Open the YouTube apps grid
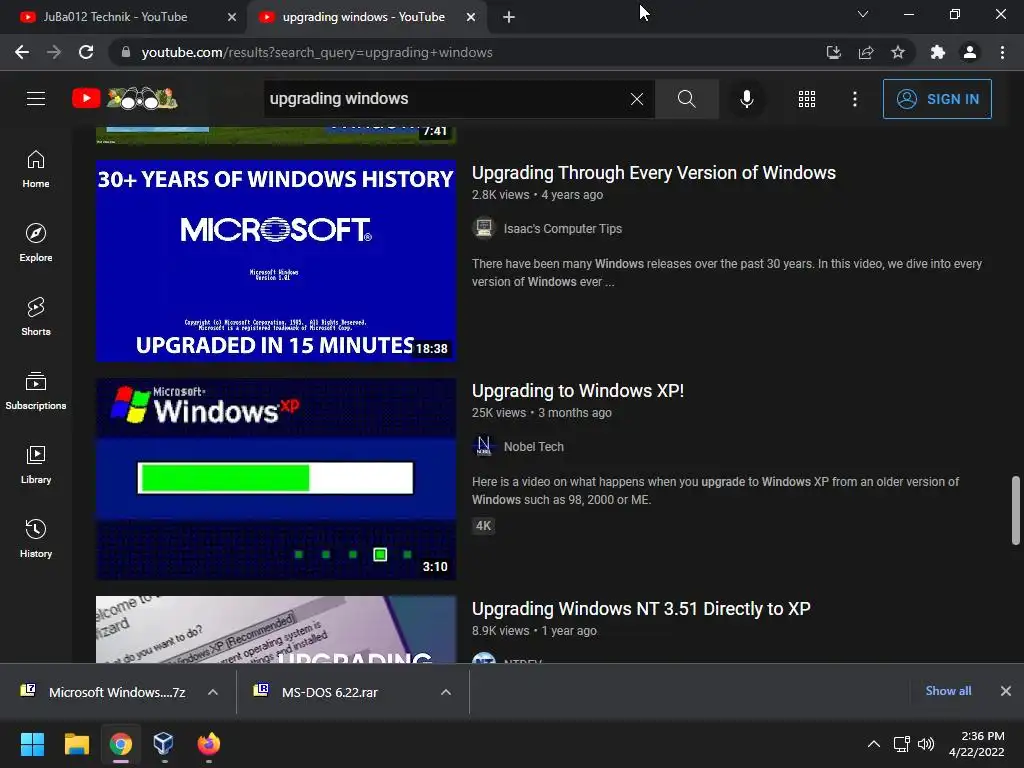This screenshot has height=768, width=1024. pyautogui.click(x=807, y=99)
